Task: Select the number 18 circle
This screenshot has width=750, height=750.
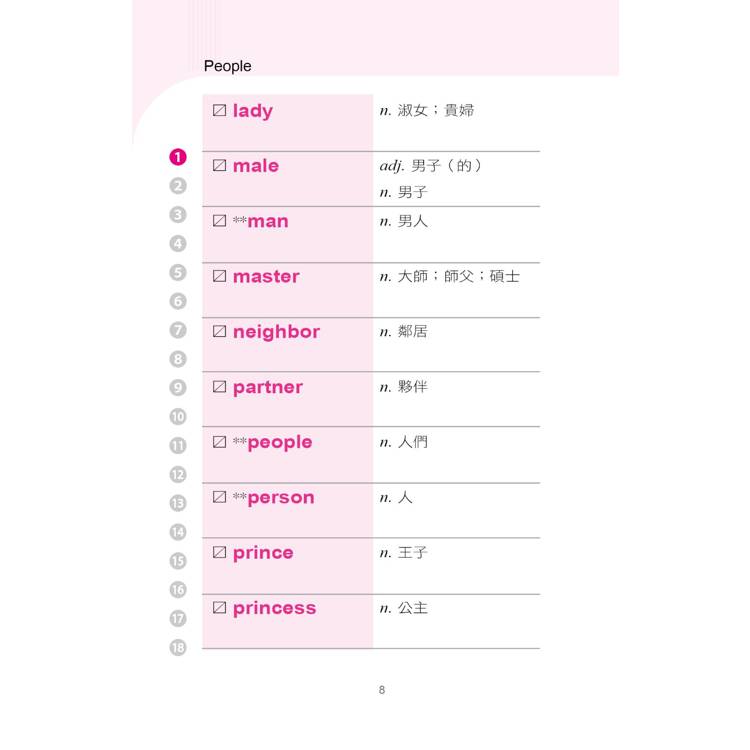Action: [178, 647]
